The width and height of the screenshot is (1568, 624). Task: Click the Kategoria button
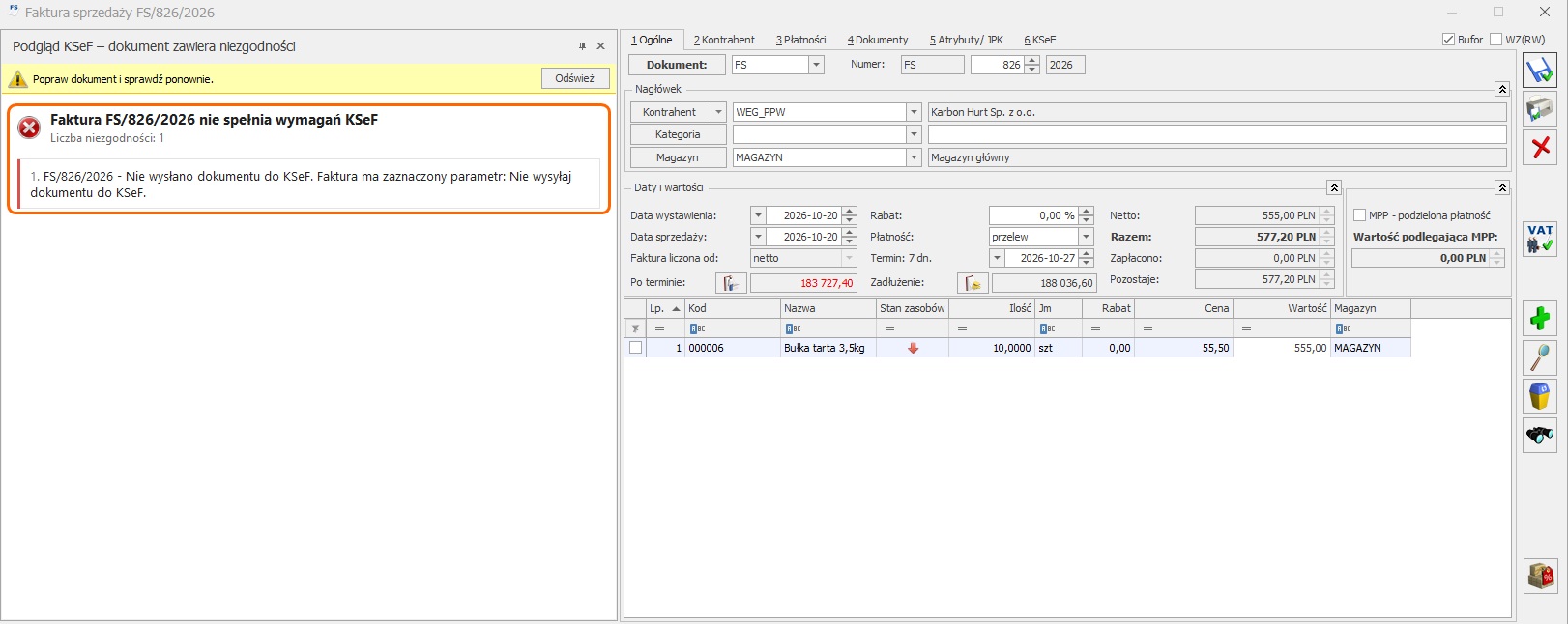678,134
